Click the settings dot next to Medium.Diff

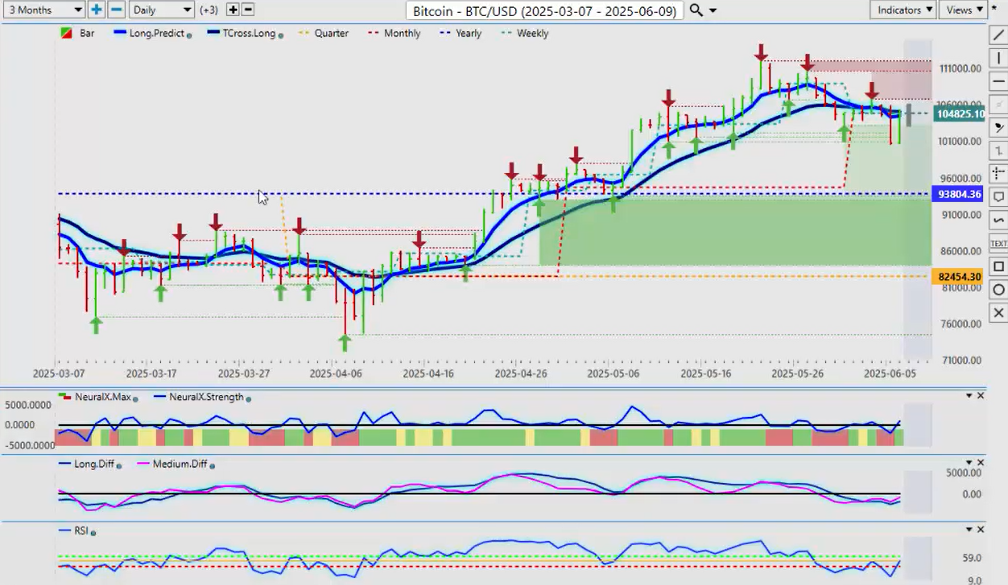coord(212,465)
